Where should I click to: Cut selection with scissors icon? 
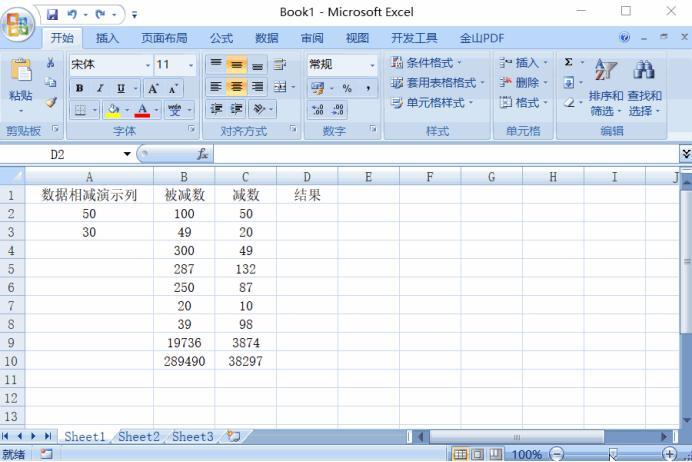[50, 63]
